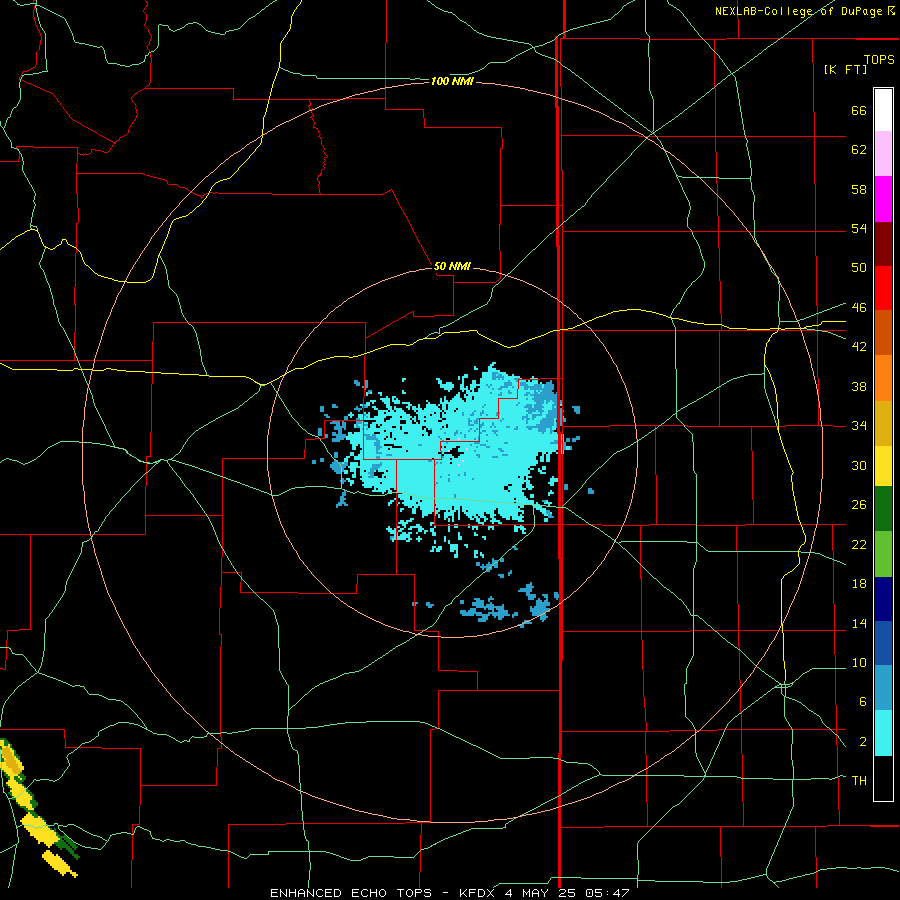Click the '46' legend value
The image size is (900, 900).
click(859, 308)
